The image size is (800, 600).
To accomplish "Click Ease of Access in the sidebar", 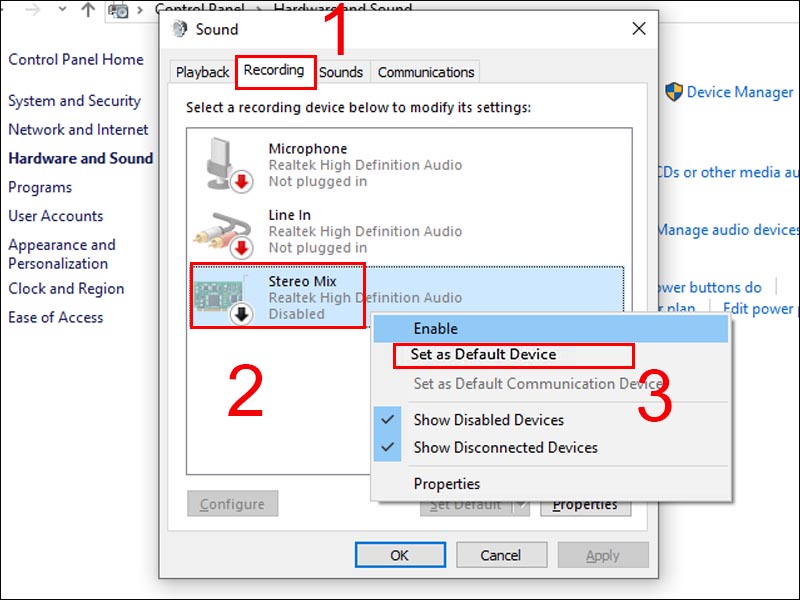I will pos(56,317).
